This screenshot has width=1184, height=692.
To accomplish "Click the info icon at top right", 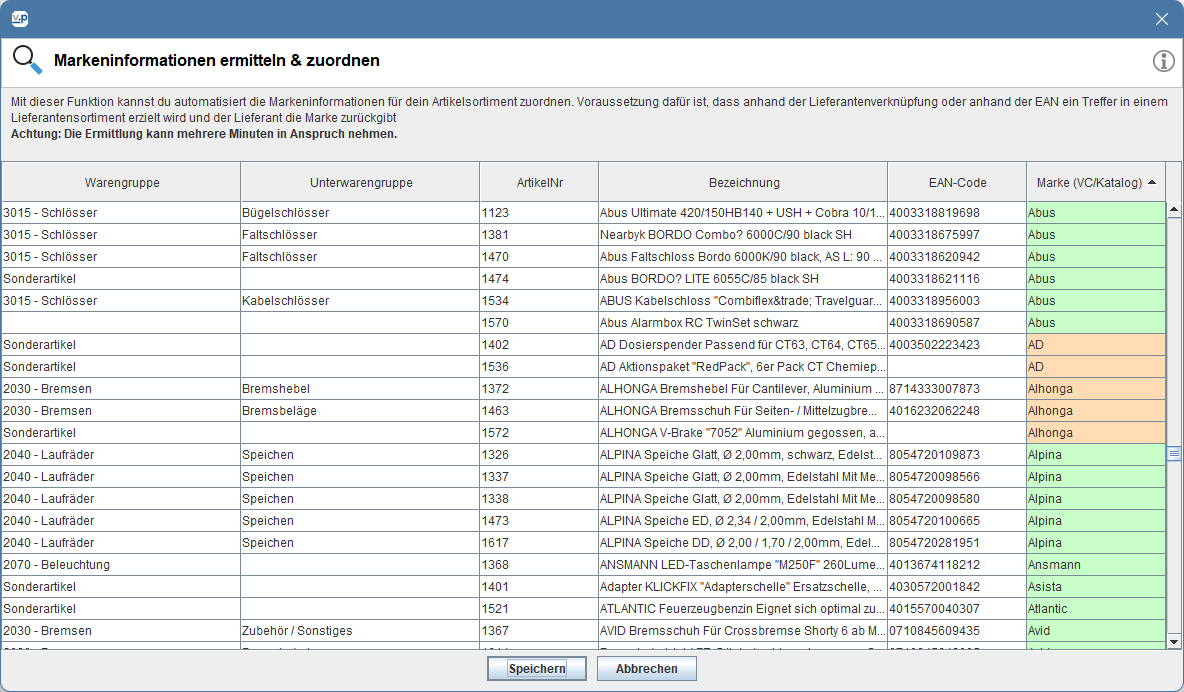I will pos(1163,60).
